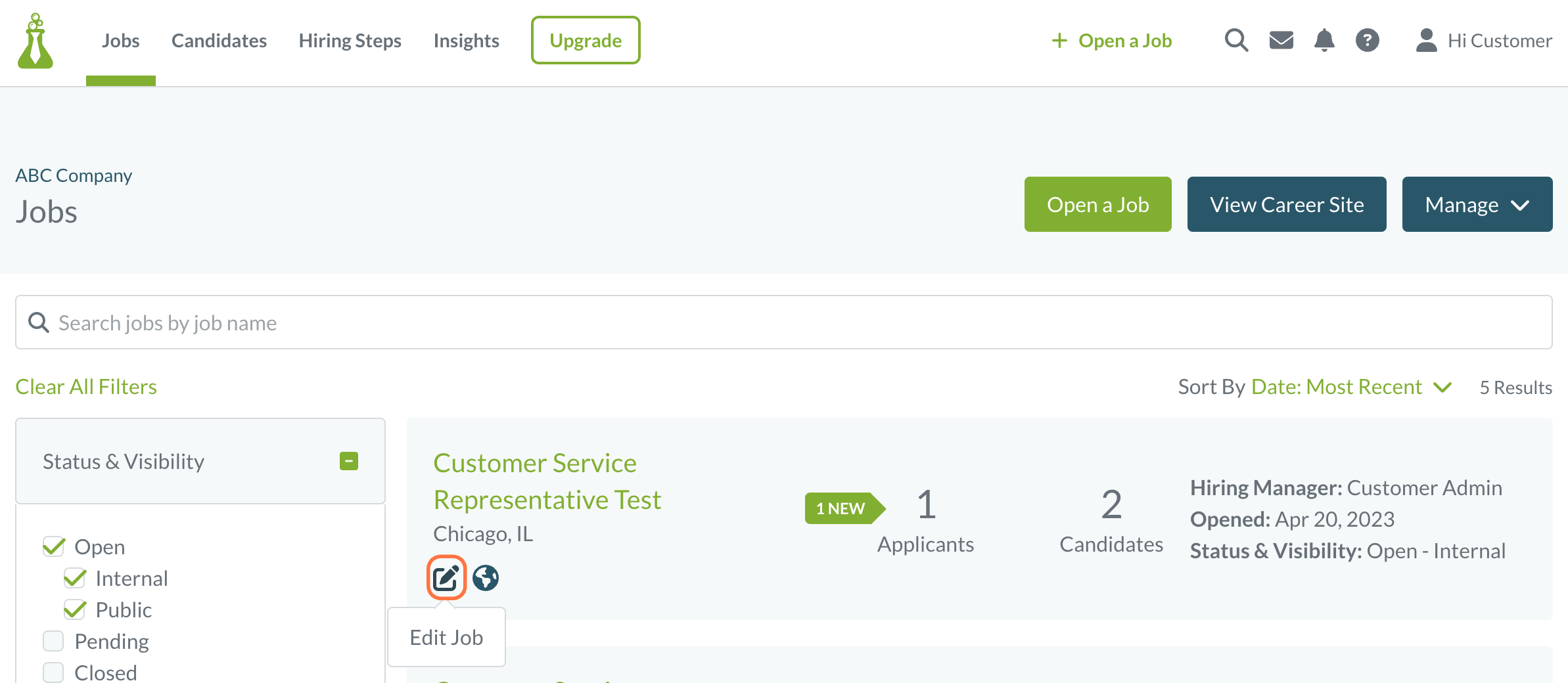Enable the Pending status checkbox
The image size is (1568, 683).
pos(53,641)
